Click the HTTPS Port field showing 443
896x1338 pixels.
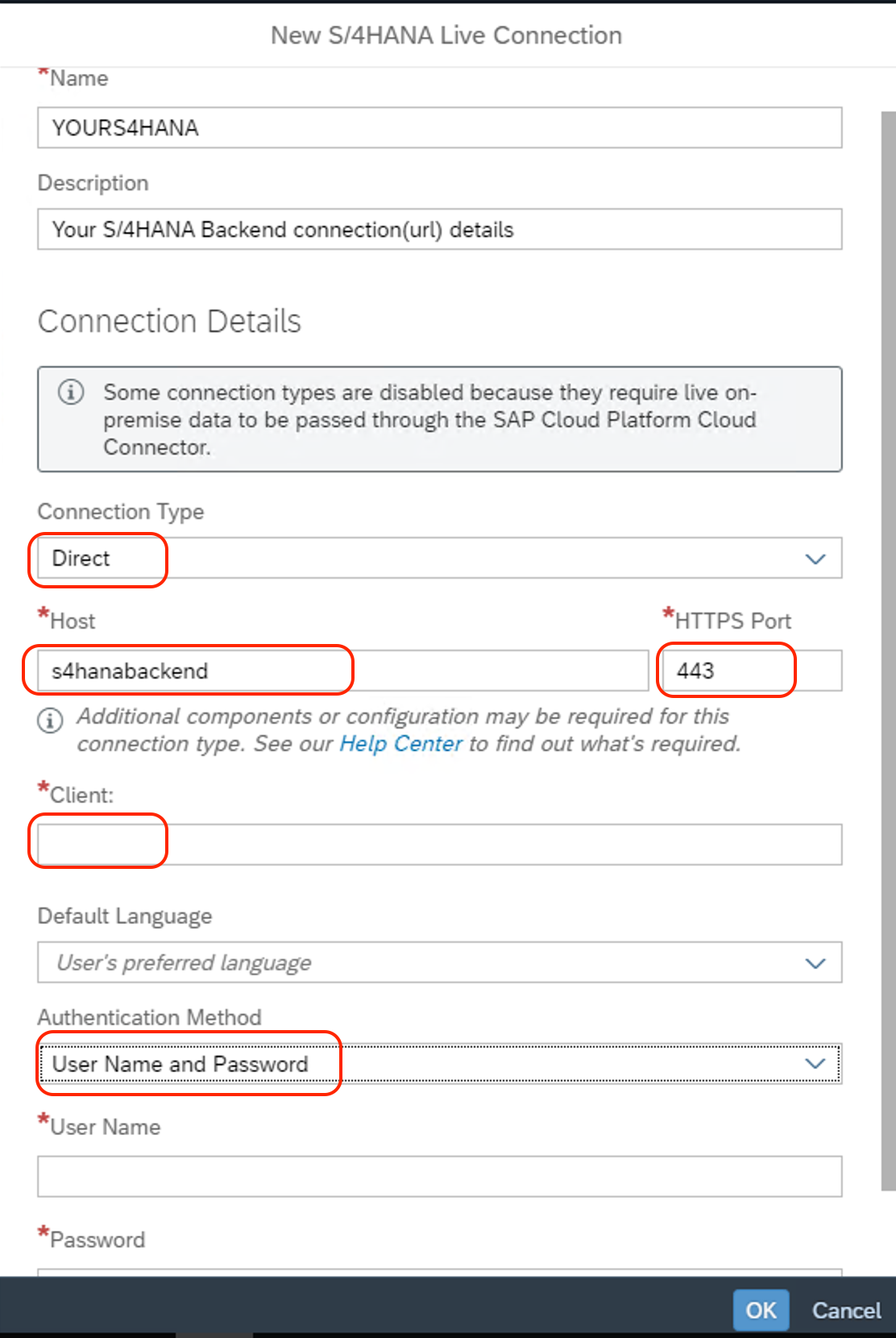(752, 671)
